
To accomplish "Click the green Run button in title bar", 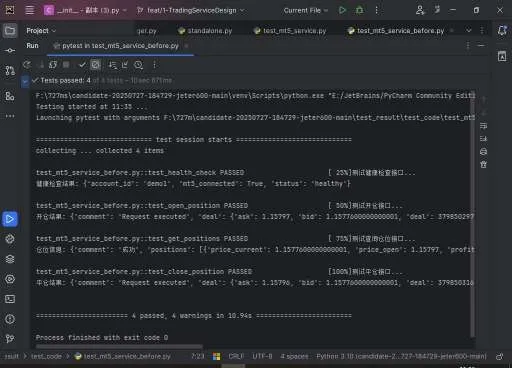I will [342, 10].
